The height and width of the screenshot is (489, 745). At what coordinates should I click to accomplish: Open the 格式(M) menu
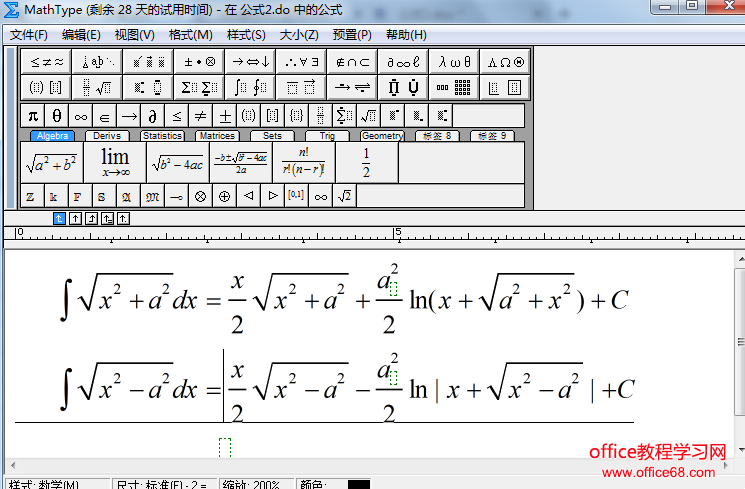click(x=190, y=34)
